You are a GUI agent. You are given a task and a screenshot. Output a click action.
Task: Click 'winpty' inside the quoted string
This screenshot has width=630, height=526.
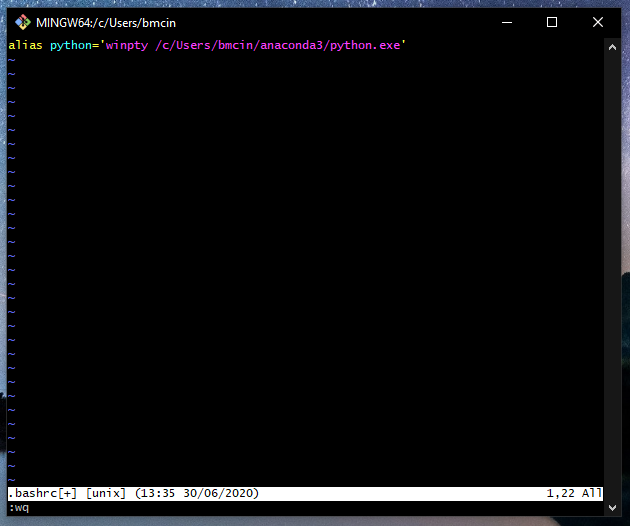tap(126, 46)
